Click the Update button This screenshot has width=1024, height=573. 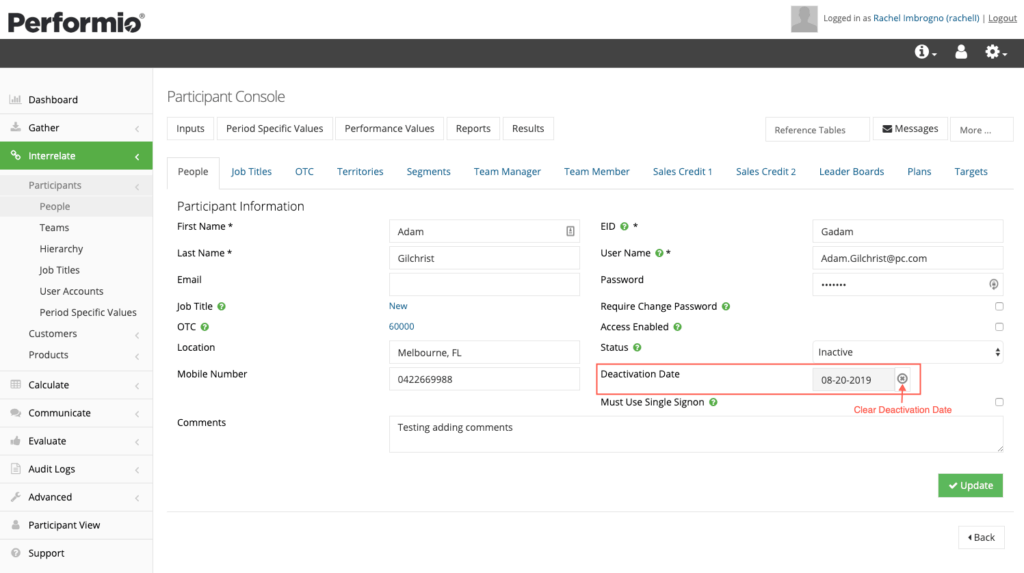[970, 485]
